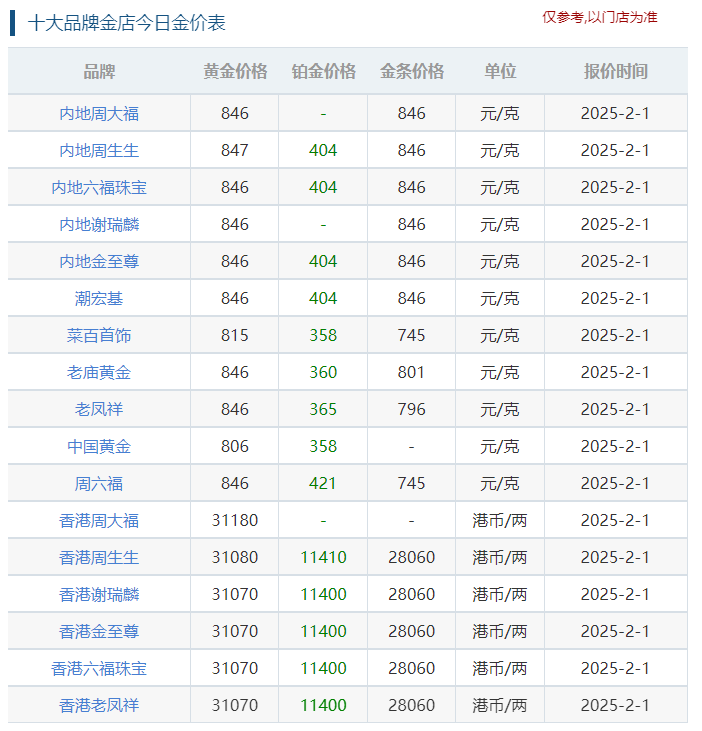Select gold price 31180 for 香港周大福
The image size is (702, 731).
point(235,520)
